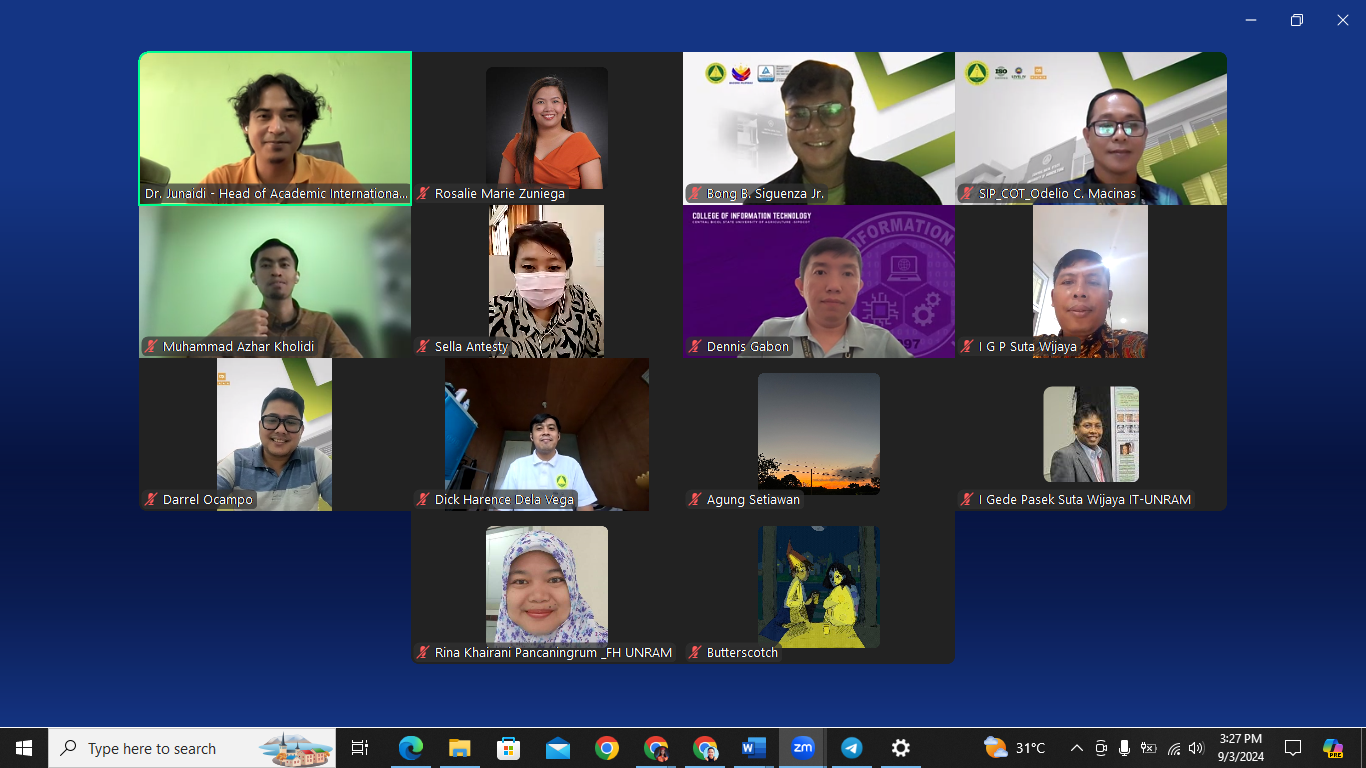Open the Wi-Fi network tray icon
Image resolution: width=1366 pixels, height=768 pixels.
coord(1174,748)
